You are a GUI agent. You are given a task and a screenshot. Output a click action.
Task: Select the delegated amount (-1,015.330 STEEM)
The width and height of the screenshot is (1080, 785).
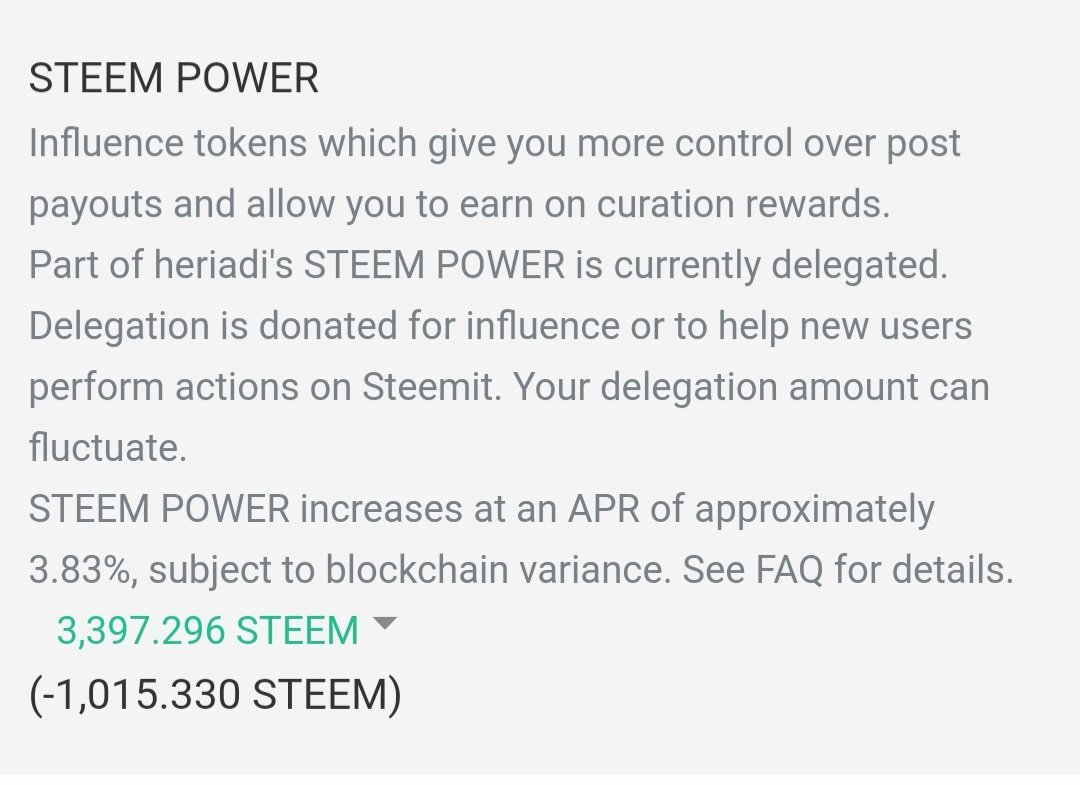(x=215, y=695)
